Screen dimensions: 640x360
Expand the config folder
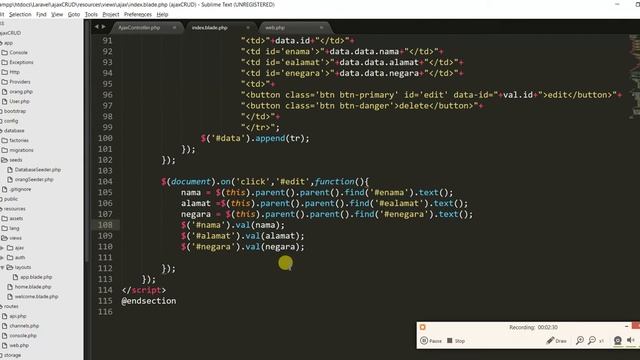point(11,121)
